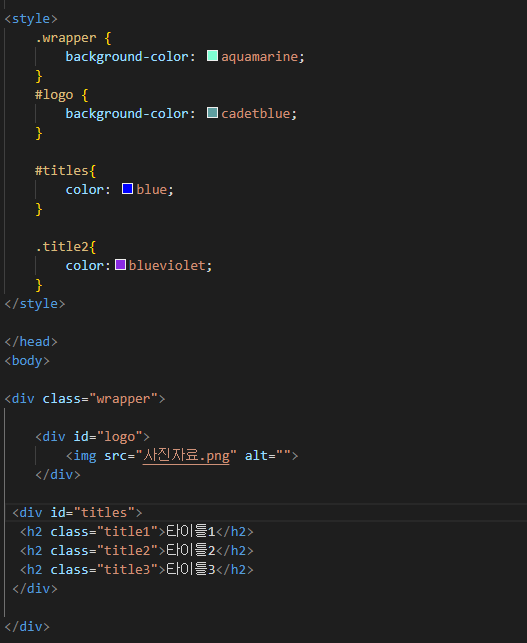Click the #titles selector in CSS
The image size is (527, 643).
(62, 171)
